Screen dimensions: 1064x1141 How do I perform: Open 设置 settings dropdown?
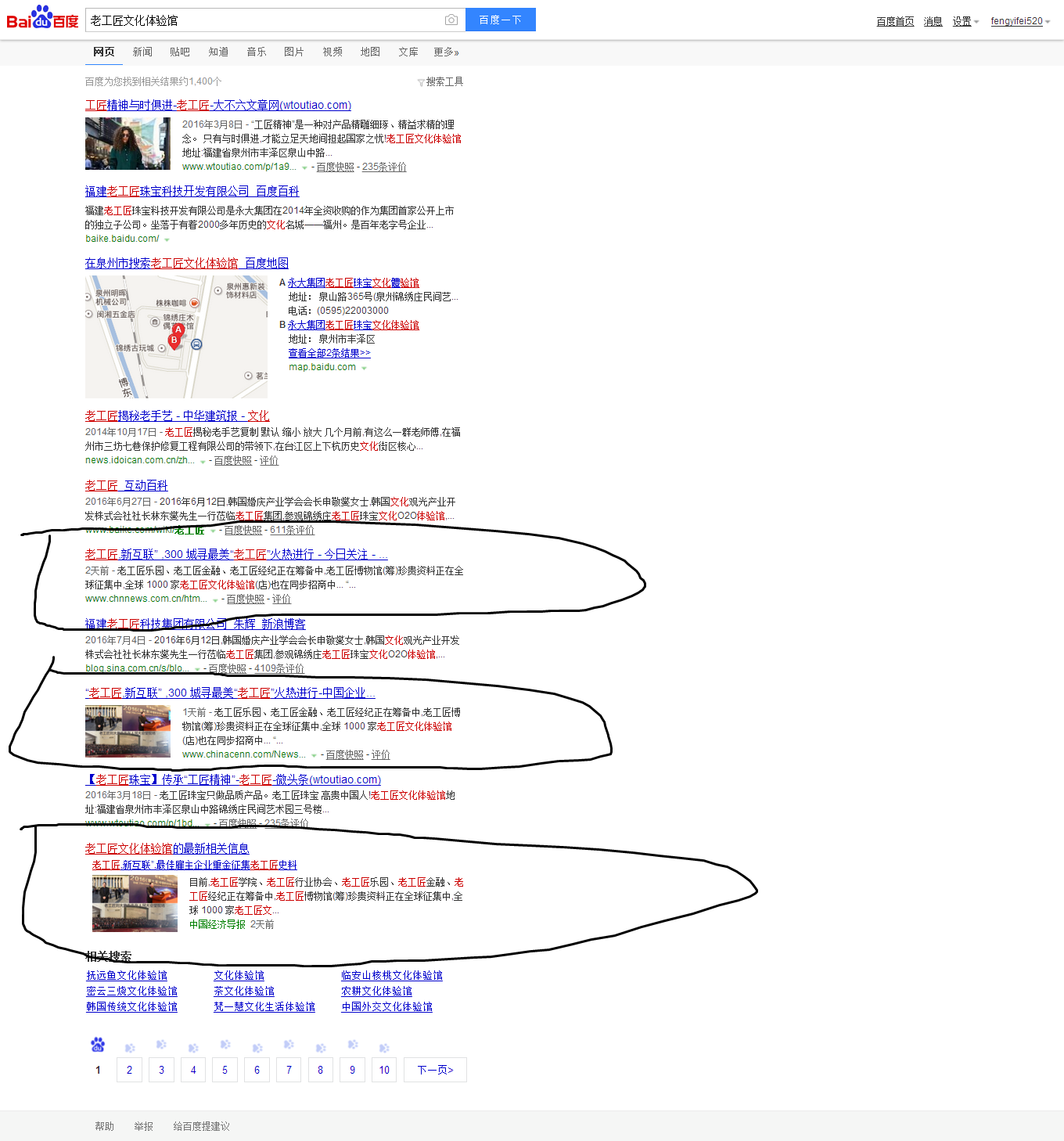tap(965, 21)
